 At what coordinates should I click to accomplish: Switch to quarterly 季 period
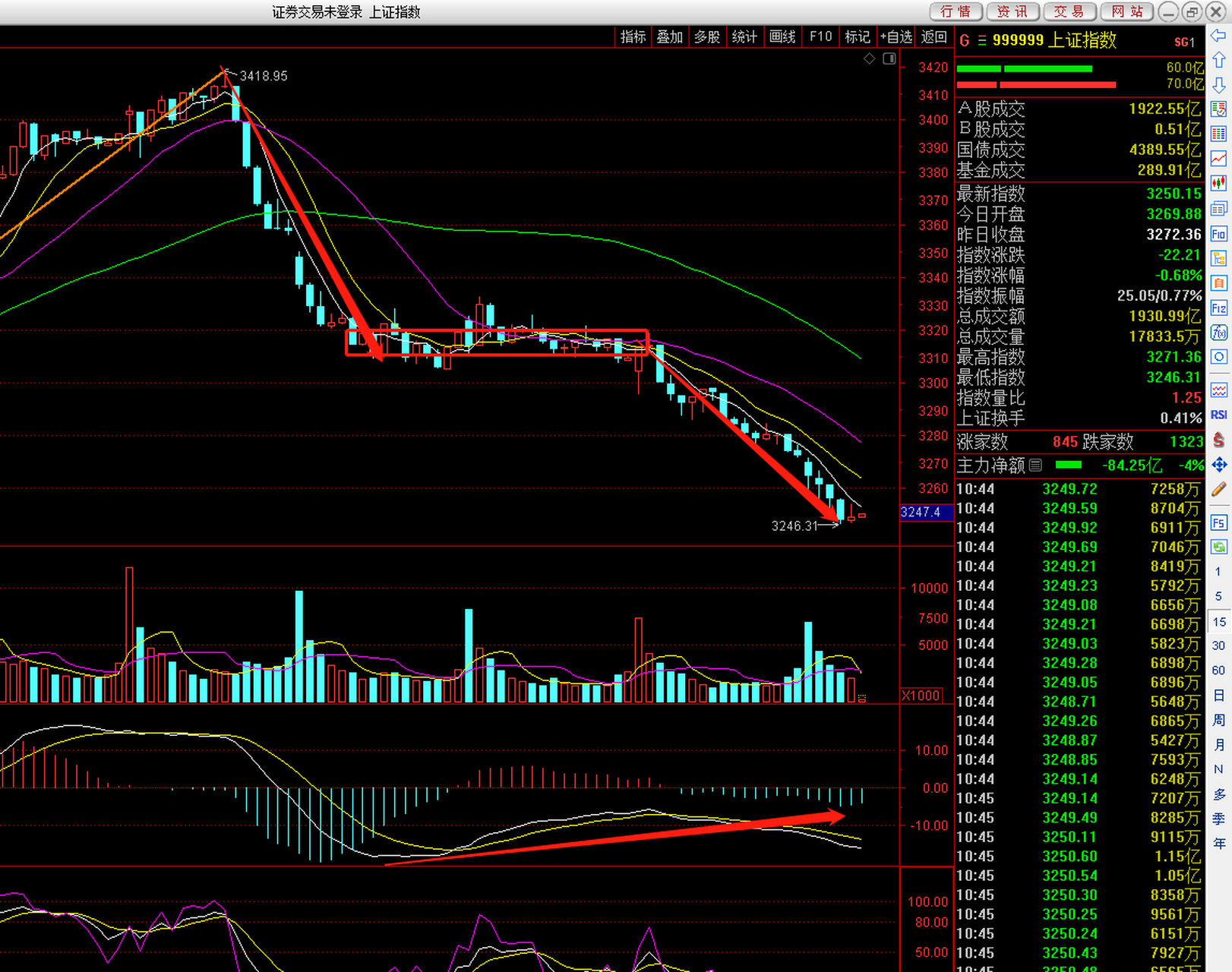pyautogui.click(x=1218, y=819)
